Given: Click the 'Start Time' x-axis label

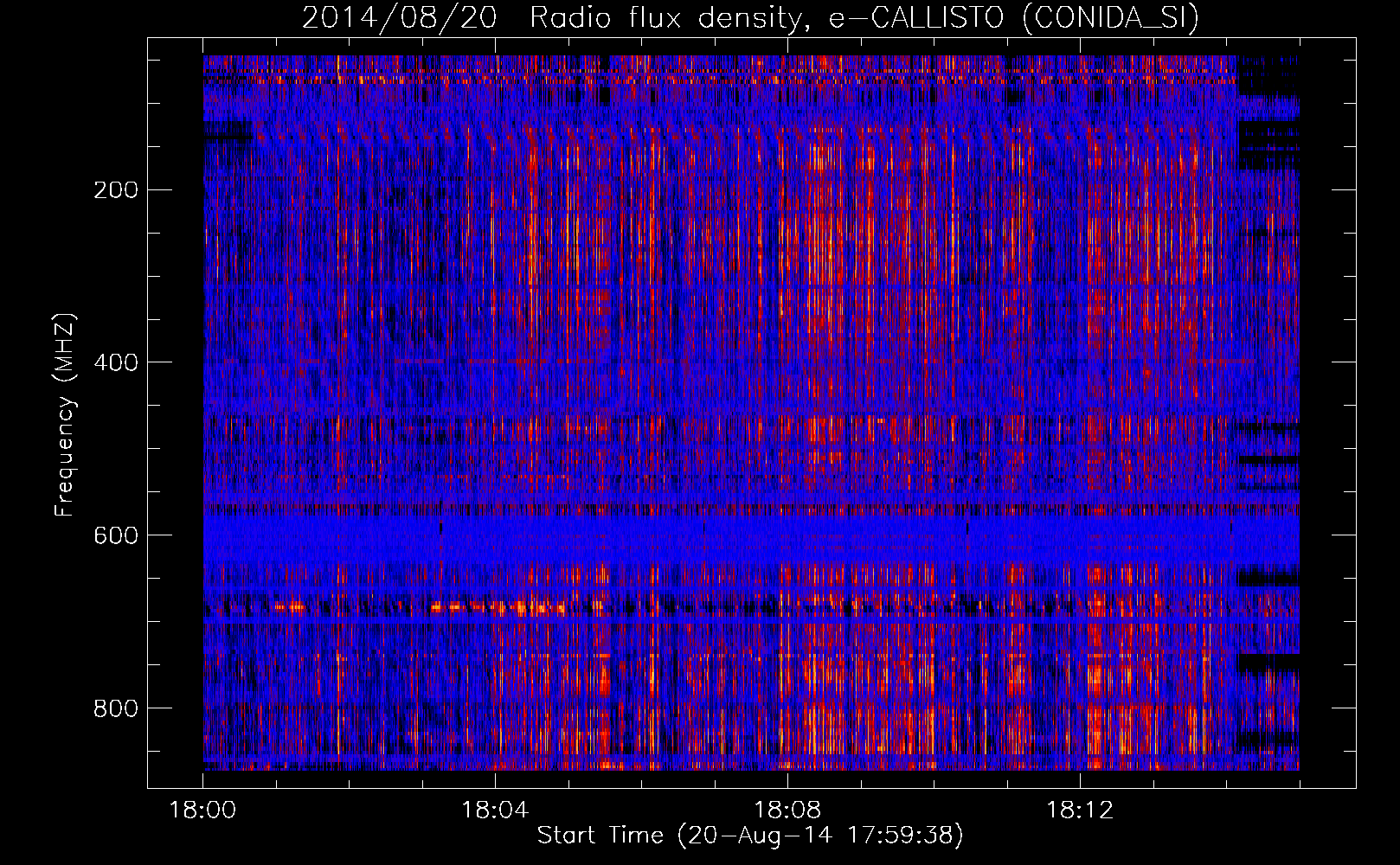Looking at the screenshot, I should 750,835.
